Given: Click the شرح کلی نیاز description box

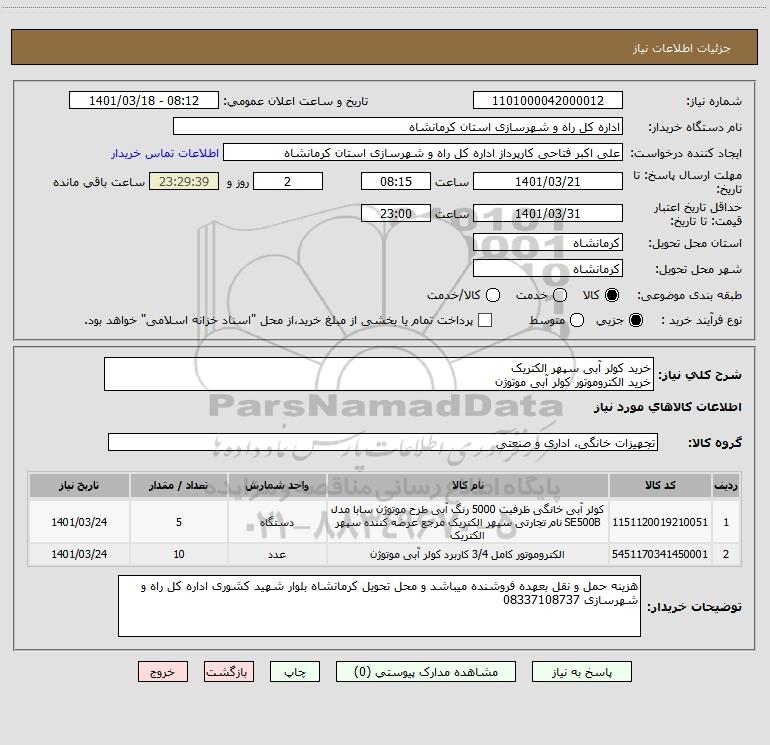Looking at the screenshot, I should coord(379,374).
